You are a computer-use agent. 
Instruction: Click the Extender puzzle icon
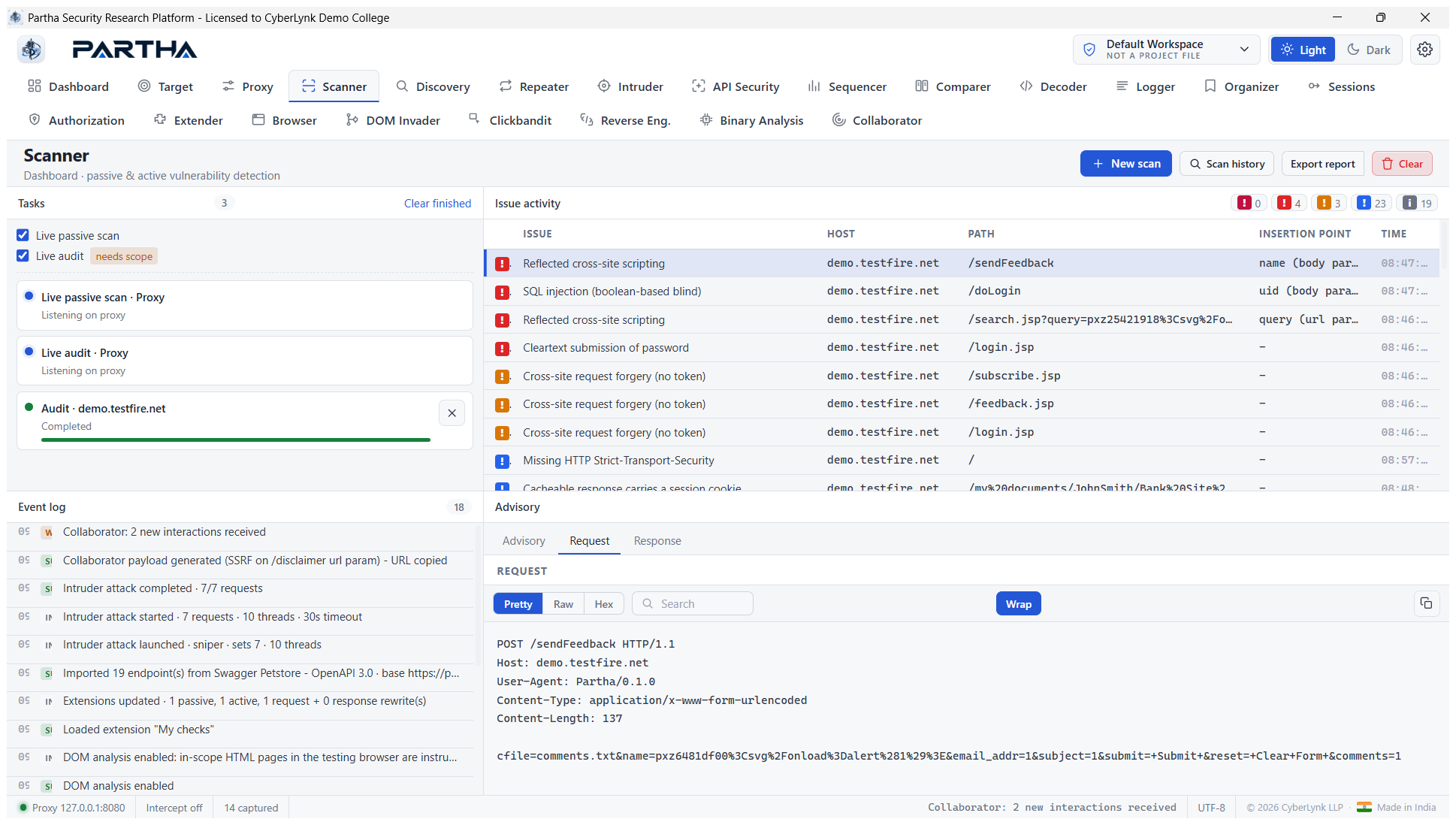tap(160, 120)
